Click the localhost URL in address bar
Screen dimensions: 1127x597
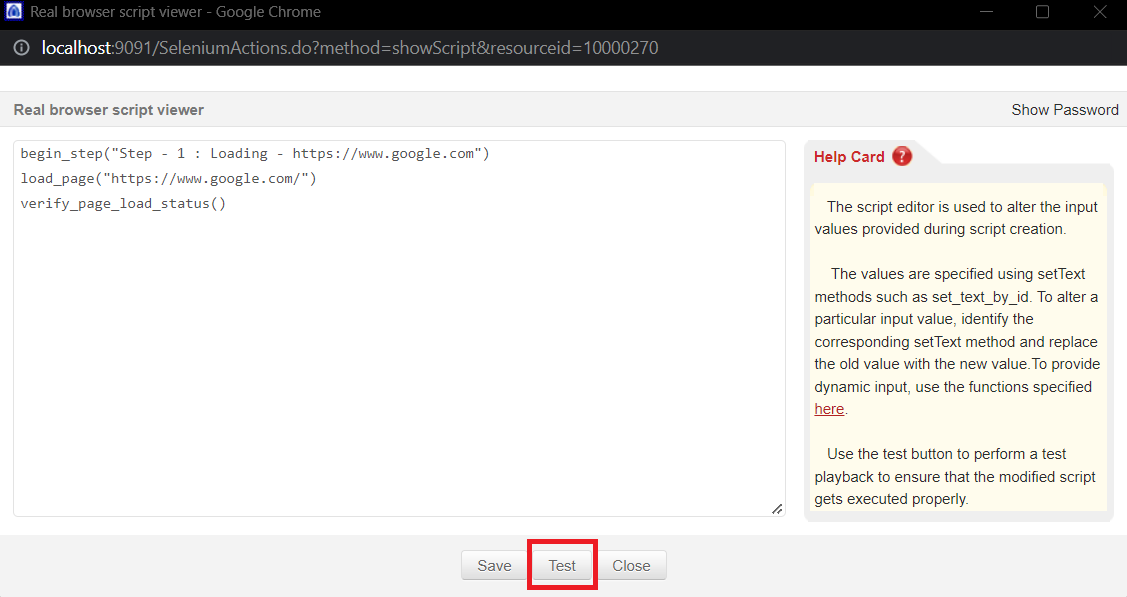[349, 47]
